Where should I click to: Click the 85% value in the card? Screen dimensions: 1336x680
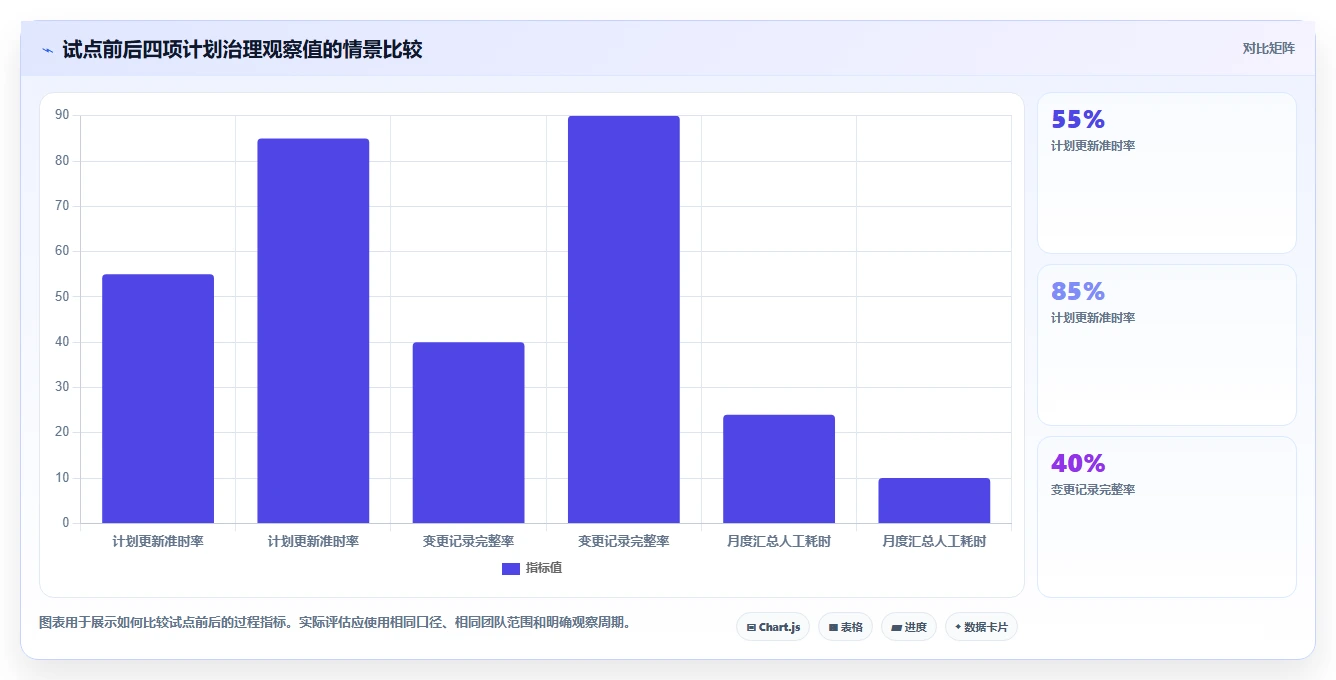pos(1078,292)
